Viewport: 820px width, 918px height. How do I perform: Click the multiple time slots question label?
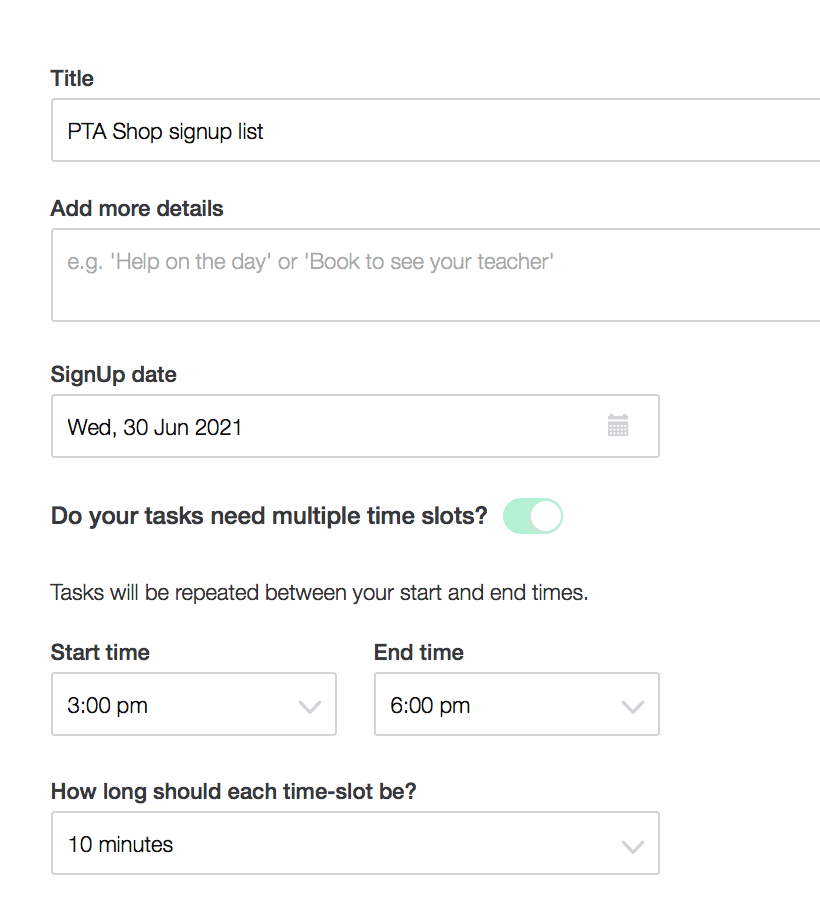(x=269, y=516)
